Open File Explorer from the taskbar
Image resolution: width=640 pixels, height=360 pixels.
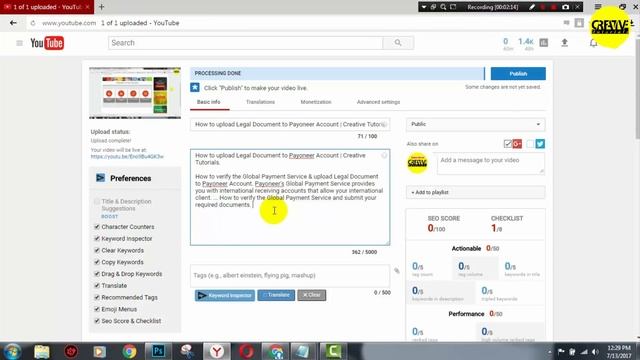click(42, 351)
